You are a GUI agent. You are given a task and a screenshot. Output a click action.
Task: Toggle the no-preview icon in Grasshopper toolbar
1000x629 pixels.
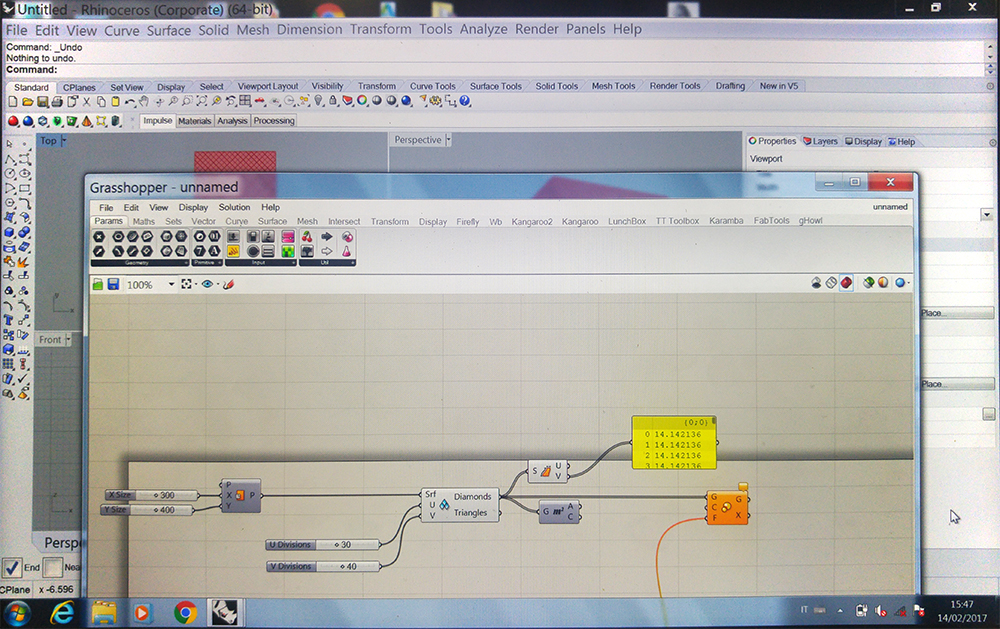[x=816, y=283]
